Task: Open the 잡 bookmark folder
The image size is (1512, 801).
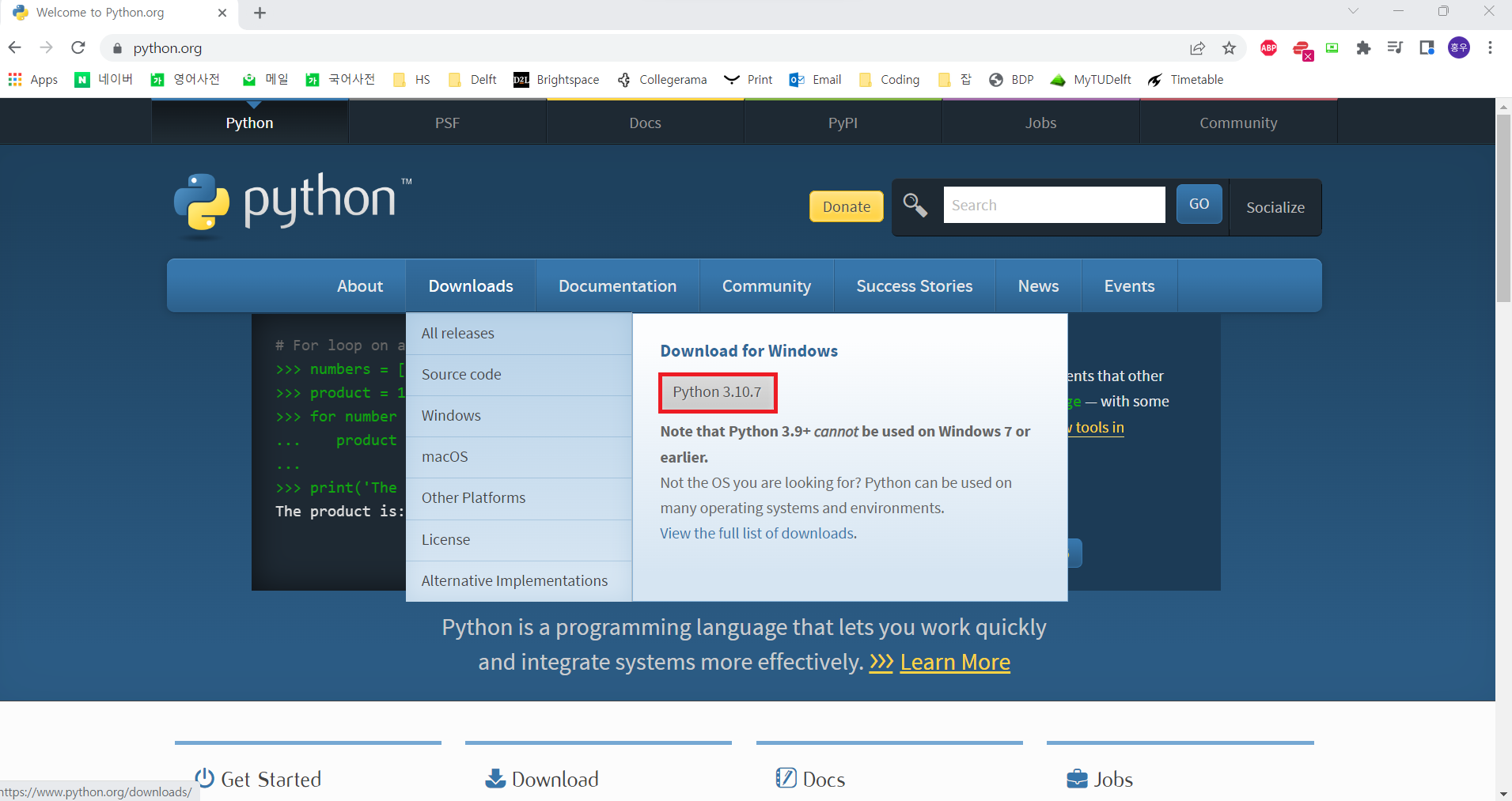Action: 954,80
